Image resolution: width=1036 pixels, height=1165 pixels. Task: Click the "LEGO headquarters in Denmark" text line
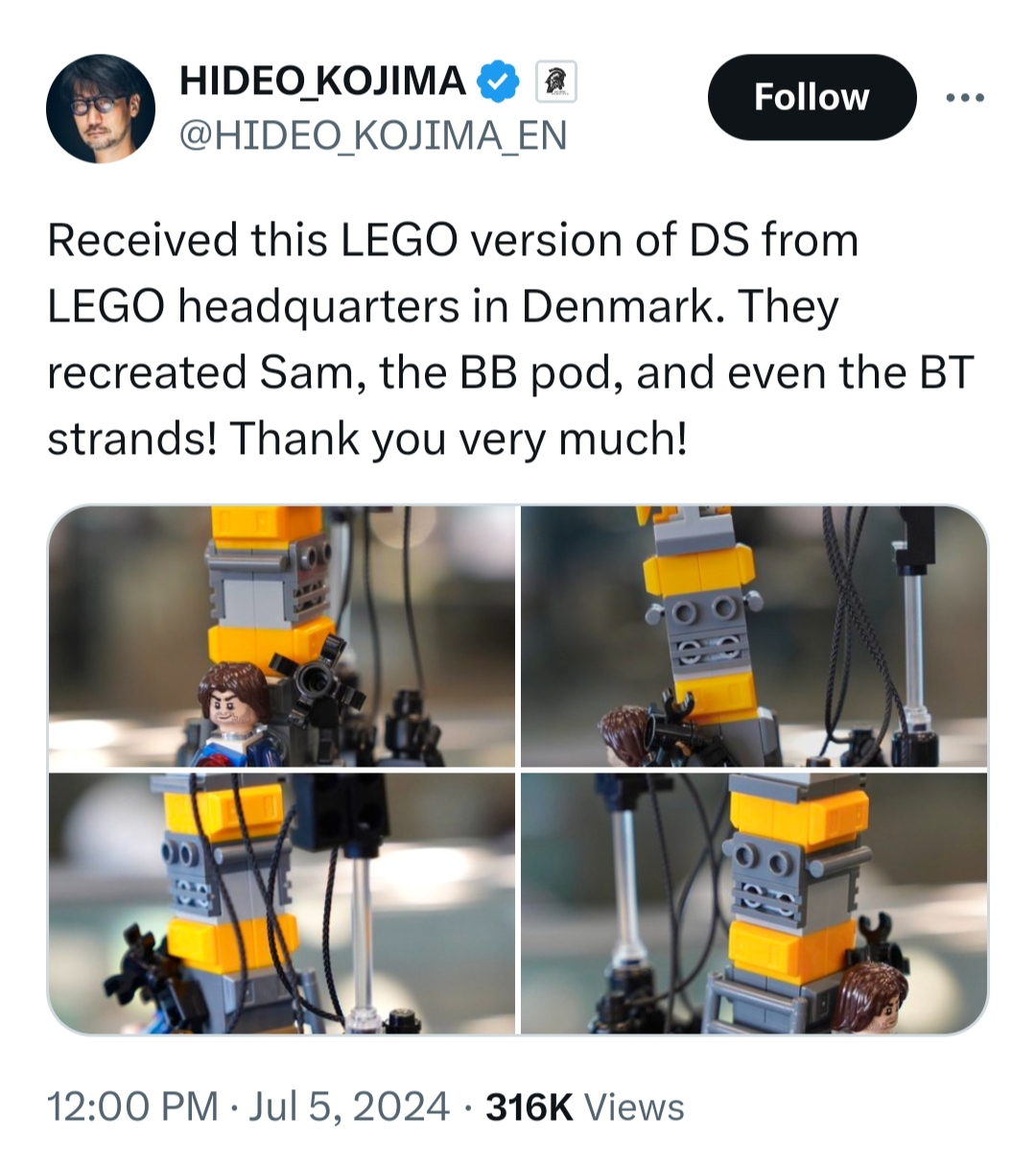point(443,306)
